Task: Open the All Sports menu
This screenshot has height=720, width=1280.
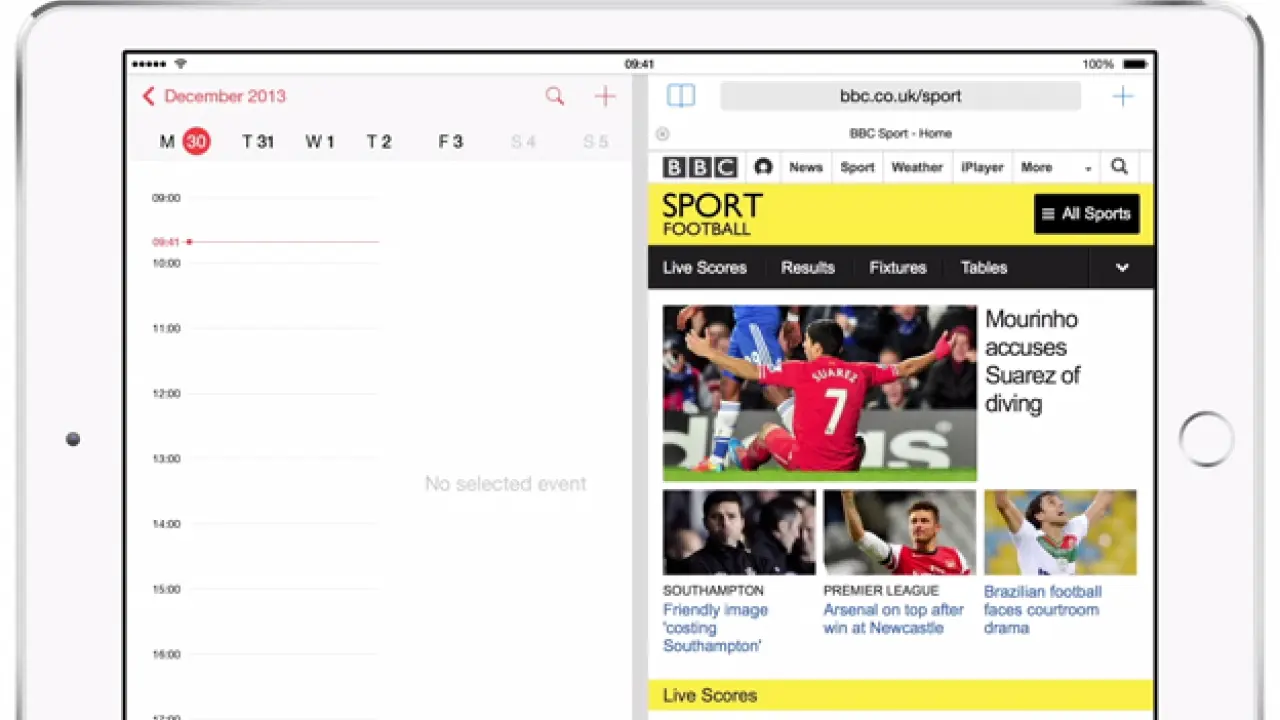Action: (1086, 214)
